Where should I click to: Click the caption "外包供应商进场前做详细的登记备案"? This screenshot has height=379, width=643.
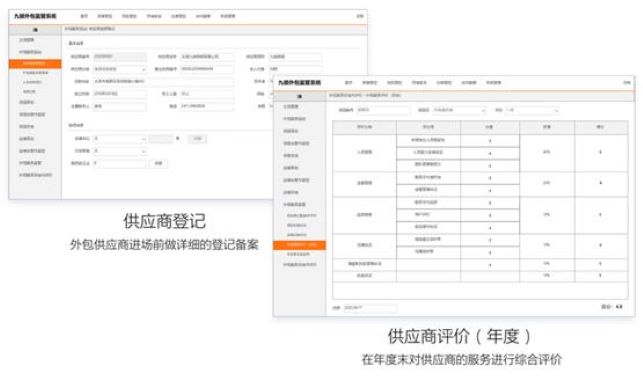(164, 245)
